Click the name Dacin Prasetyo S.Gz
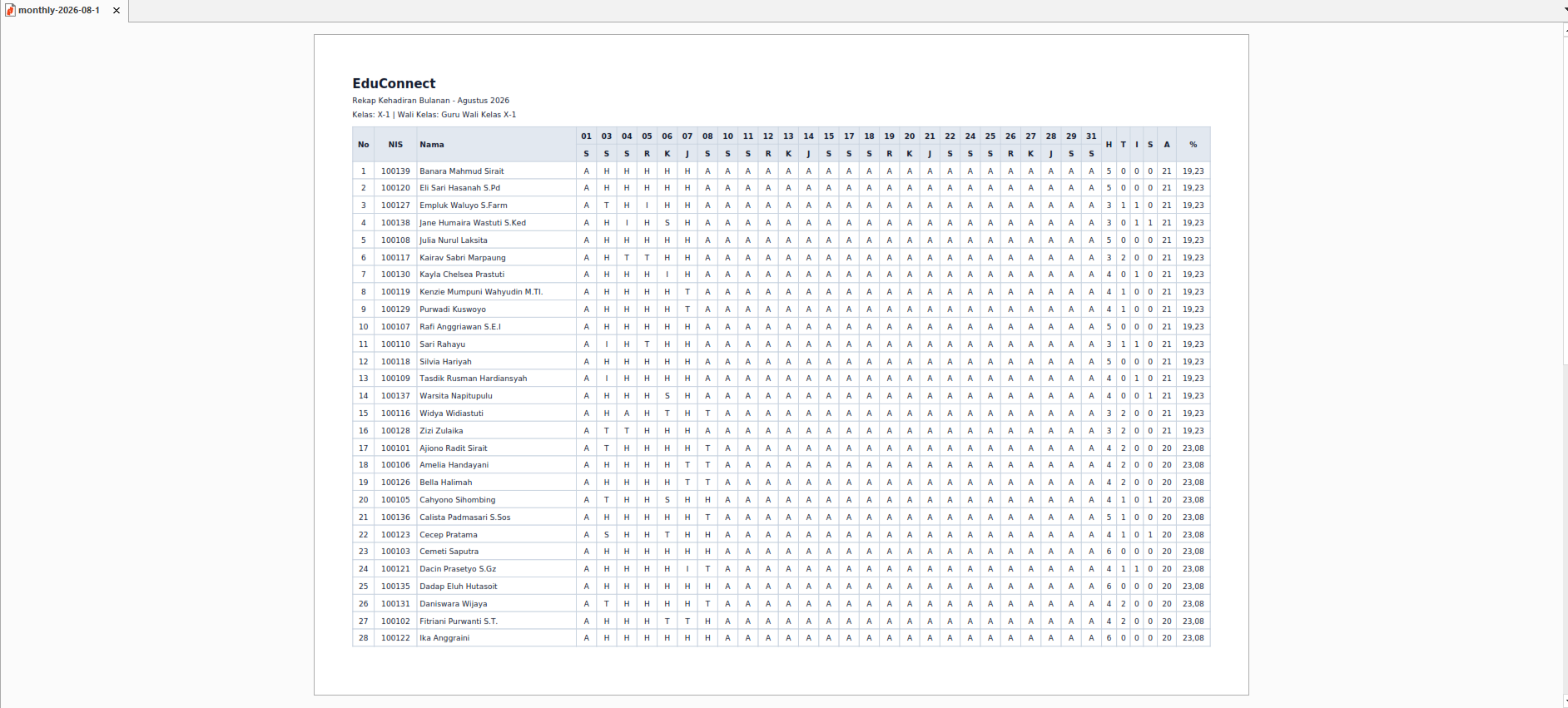 (457, 569)
